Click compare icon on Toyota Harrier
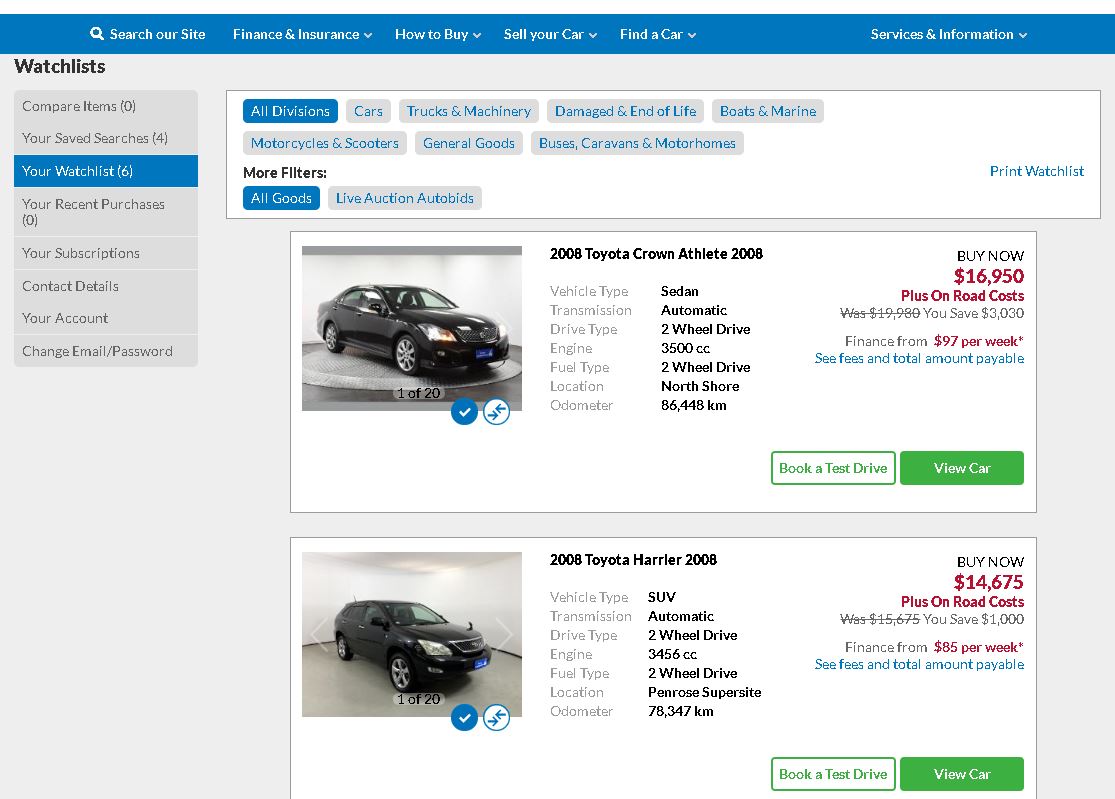1115x799 pixels. [496, 717]
